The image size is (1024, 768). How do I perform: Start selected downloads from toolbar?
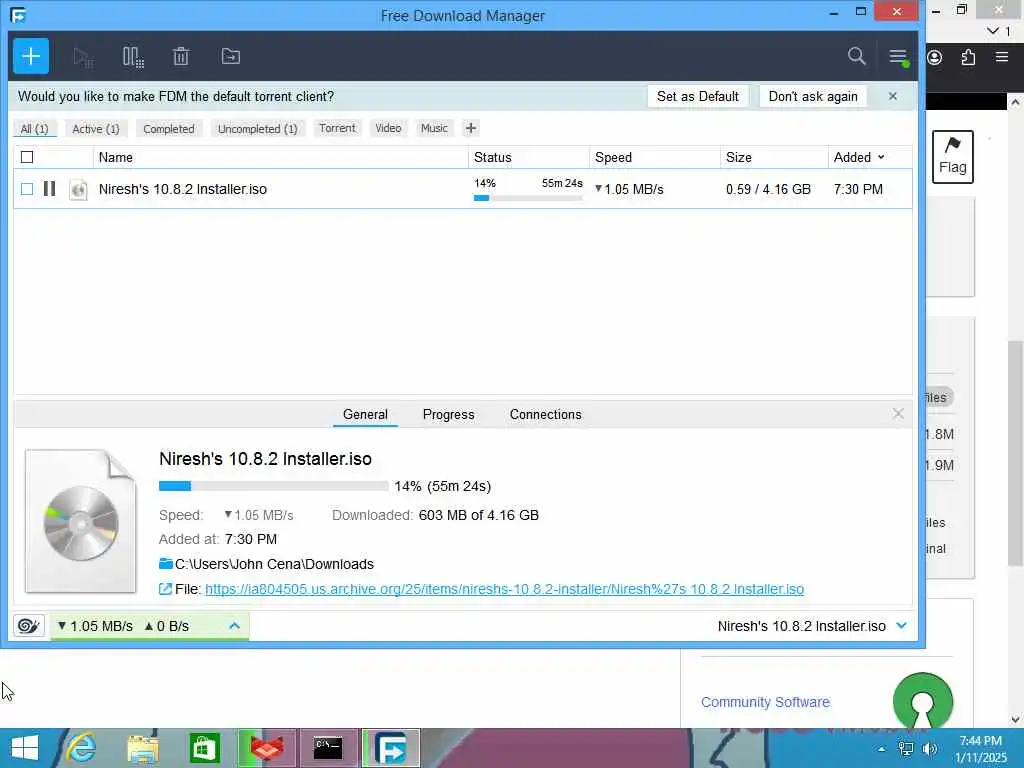click(x=83, y=57)
